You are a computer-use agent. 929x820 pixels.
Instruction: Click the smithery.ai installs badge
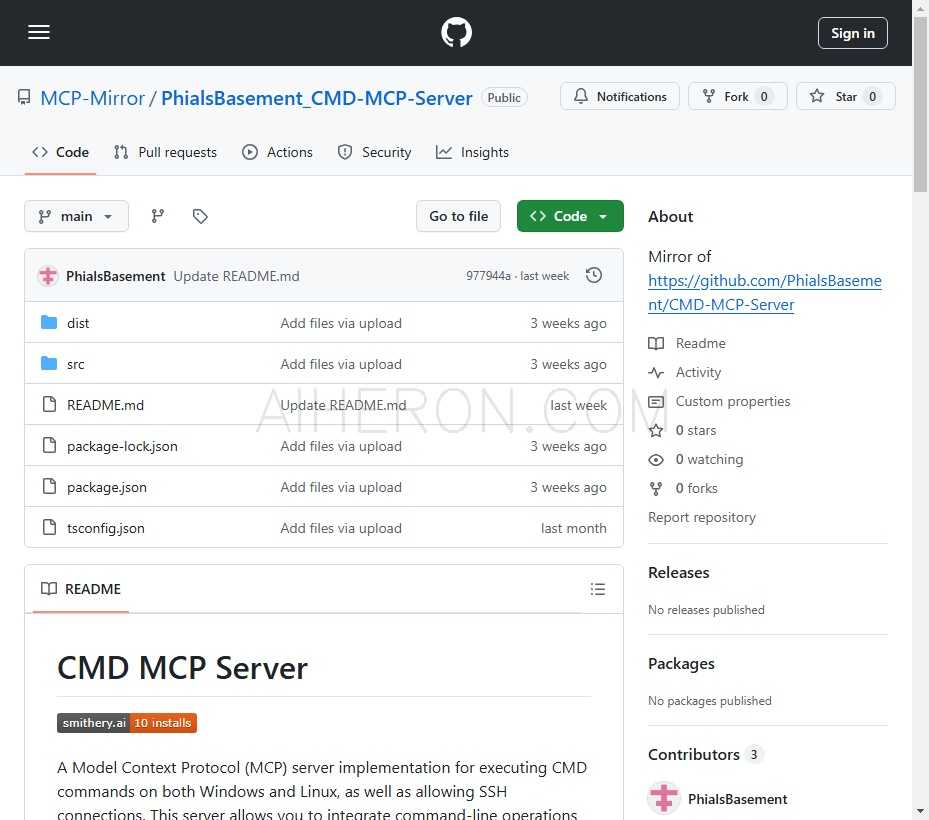[127, 723]
